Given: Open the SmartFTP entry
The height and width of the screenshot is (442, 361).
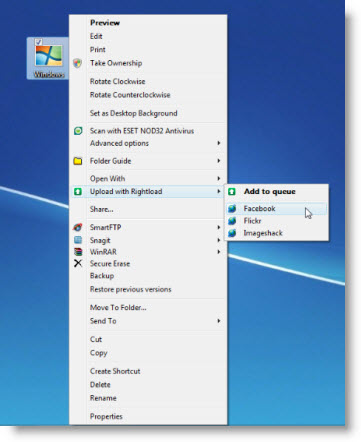Looking at the screenshot, I should [x=105, y=227].
